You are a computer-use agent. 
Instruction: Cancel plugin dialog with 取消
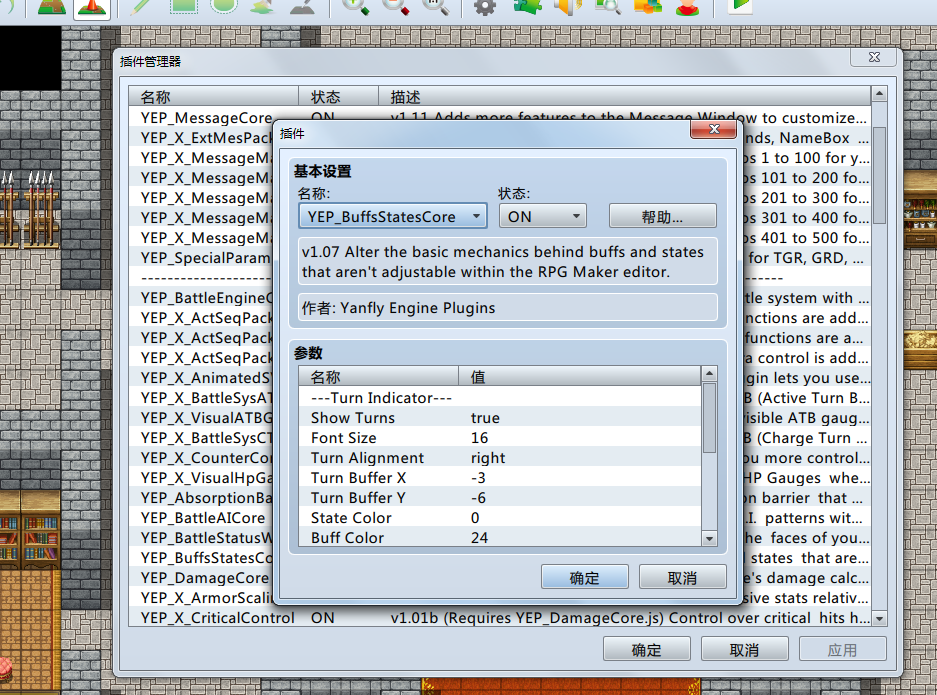(682, 577)
